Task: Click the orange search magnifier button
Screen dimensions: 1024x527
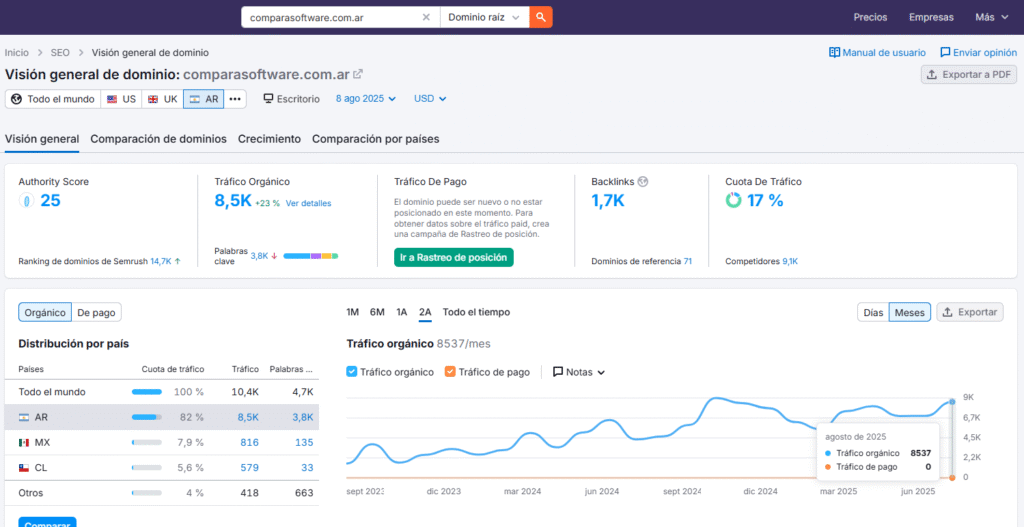Action: pos(541,17)
